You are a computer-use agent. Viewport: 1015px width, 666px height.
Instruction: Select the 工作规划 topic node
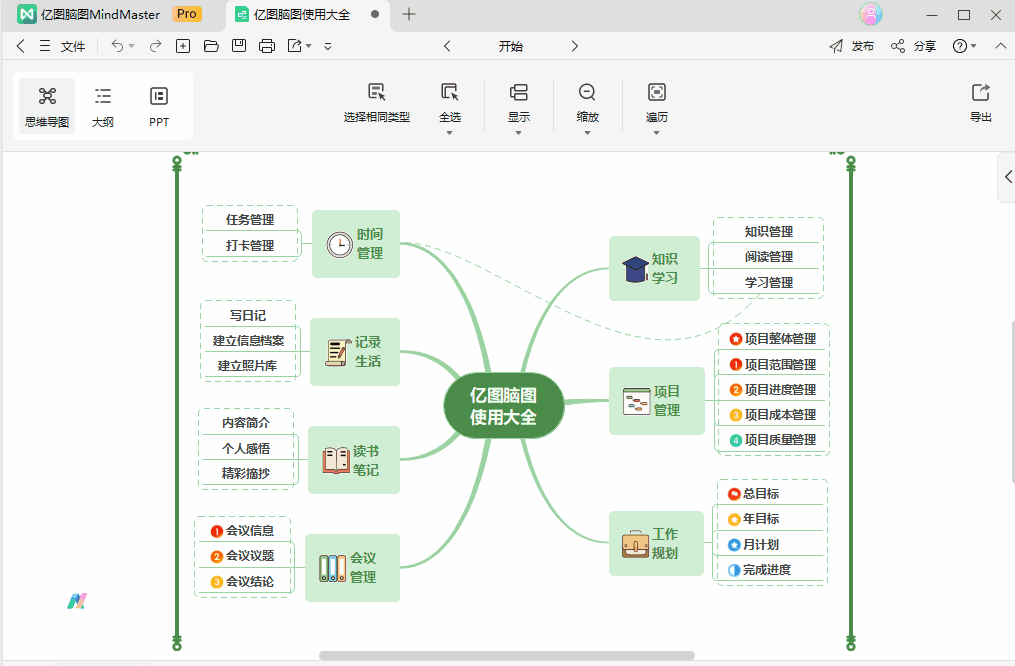pyautogui.click(x=656, y=544)
